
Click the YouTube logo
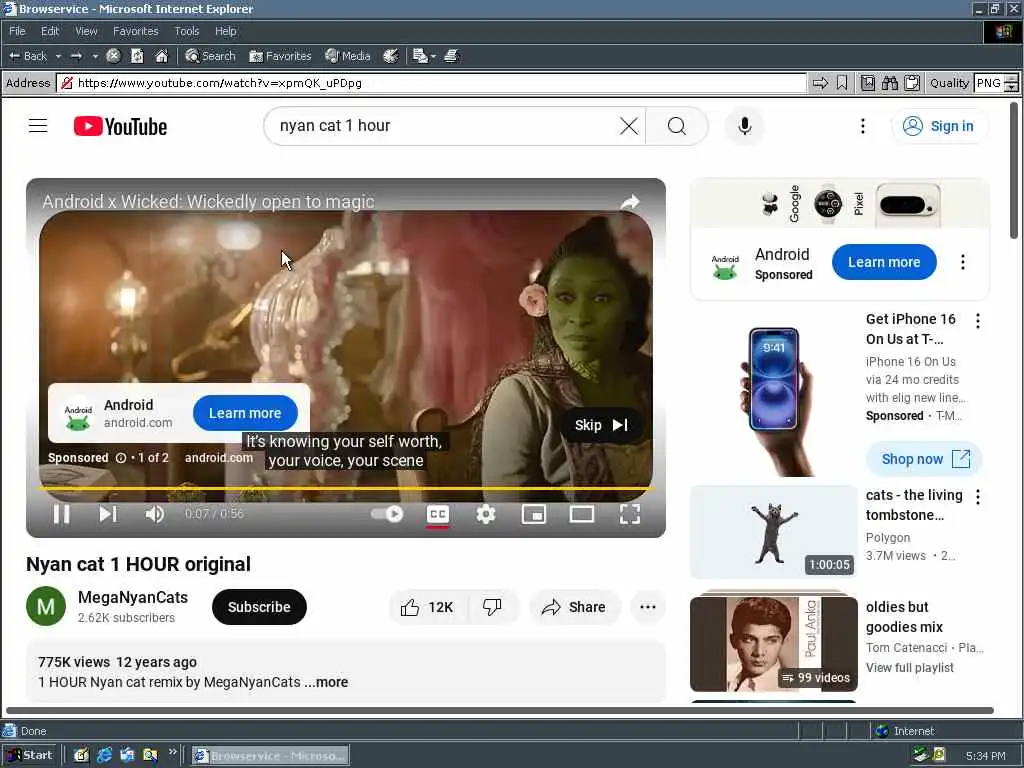pos(120,126)
